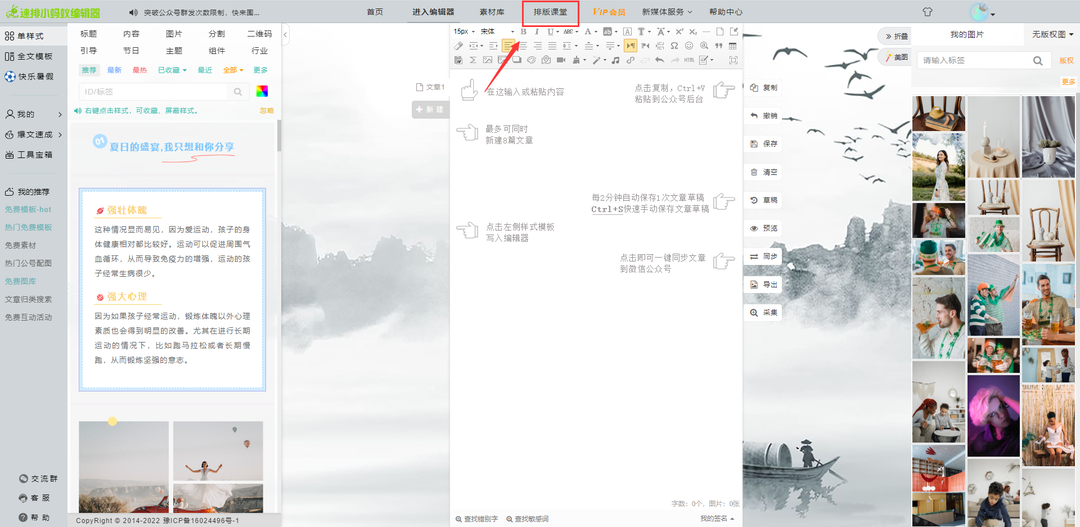Image resolution: width=1080 pixels, height=527 pixels.
Task: Open underline style dropdown arrow
Action: point(558,32)
